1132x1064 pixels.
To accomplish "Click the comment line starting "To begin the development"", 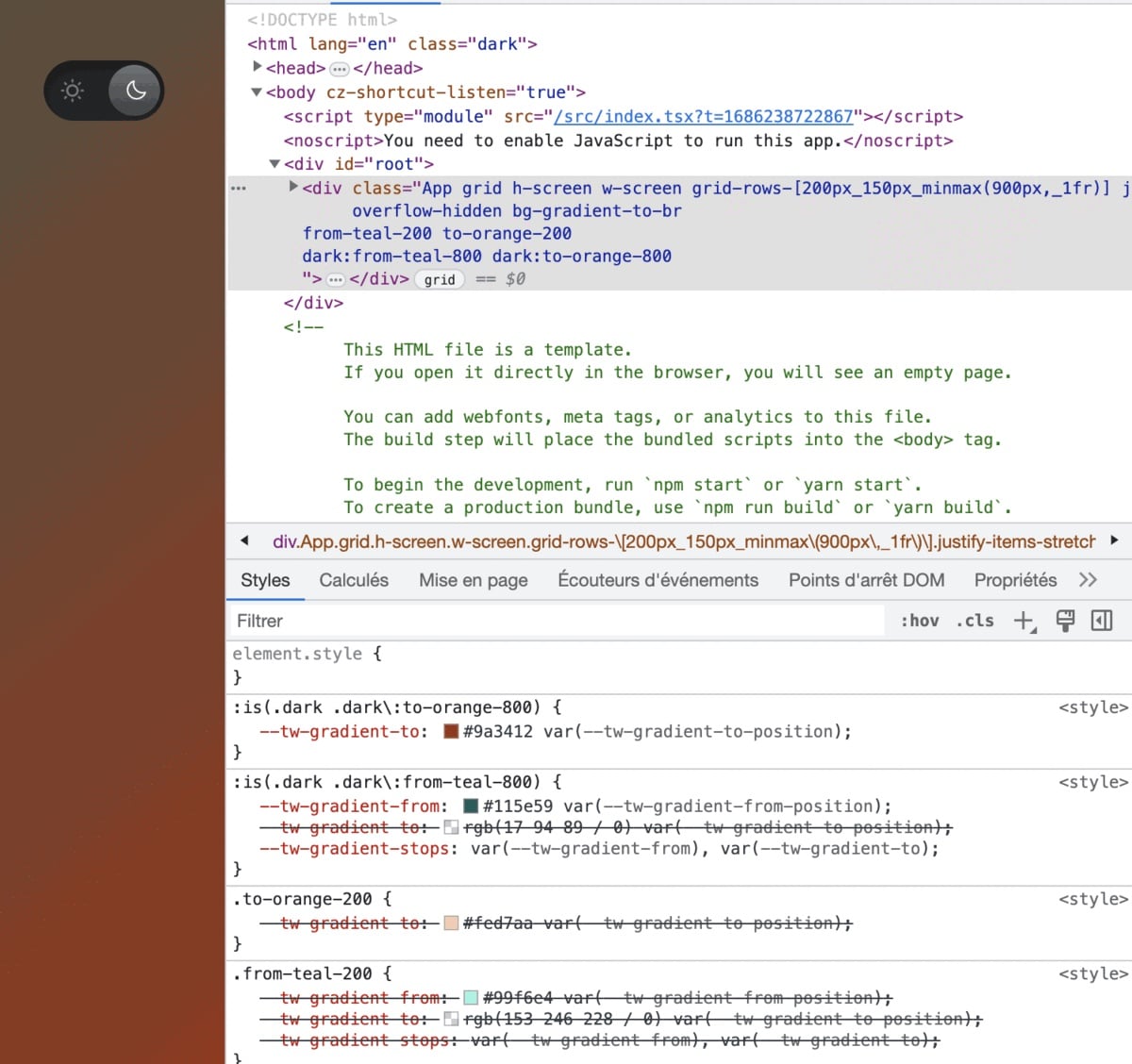I will pyautogui.click(x=633, y=485).
